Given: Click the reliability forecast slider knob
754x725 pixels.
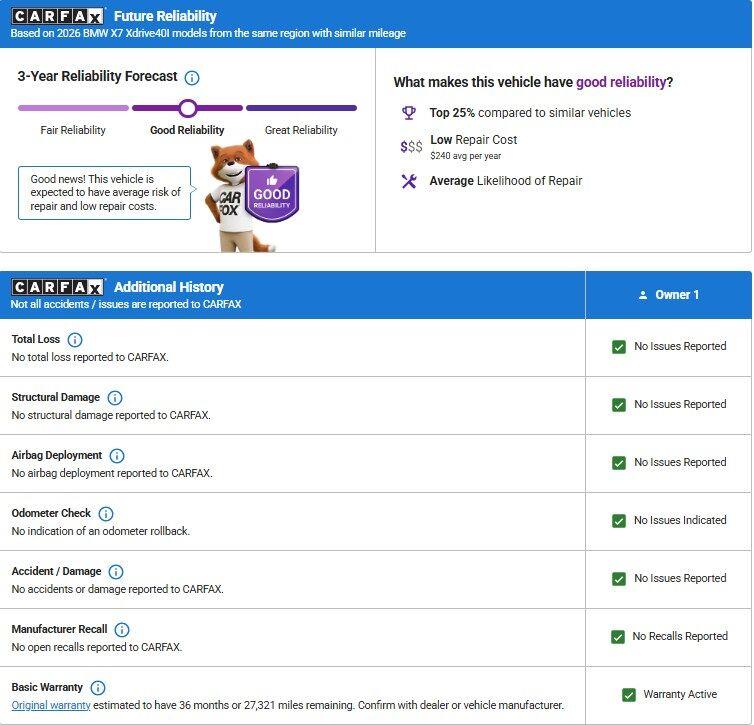Looking at the screenshot, I should [188, 108].
